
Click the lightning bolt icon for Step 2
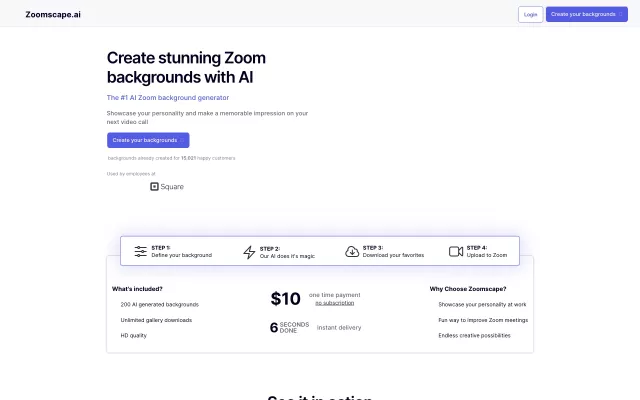pyautogui.click(x=249, y=252)
